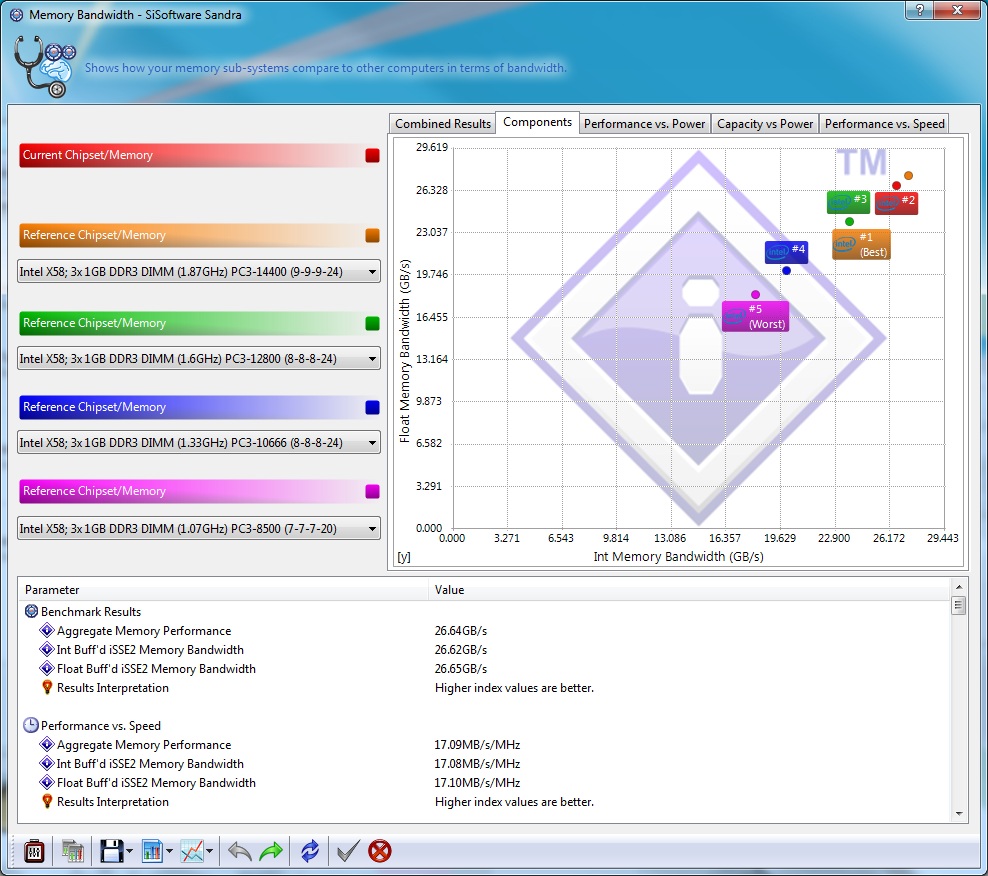Image resolution: width=988 pixels, height=876 pixels.
Task: Select the Components tab
Action: (x=537, y=122)
